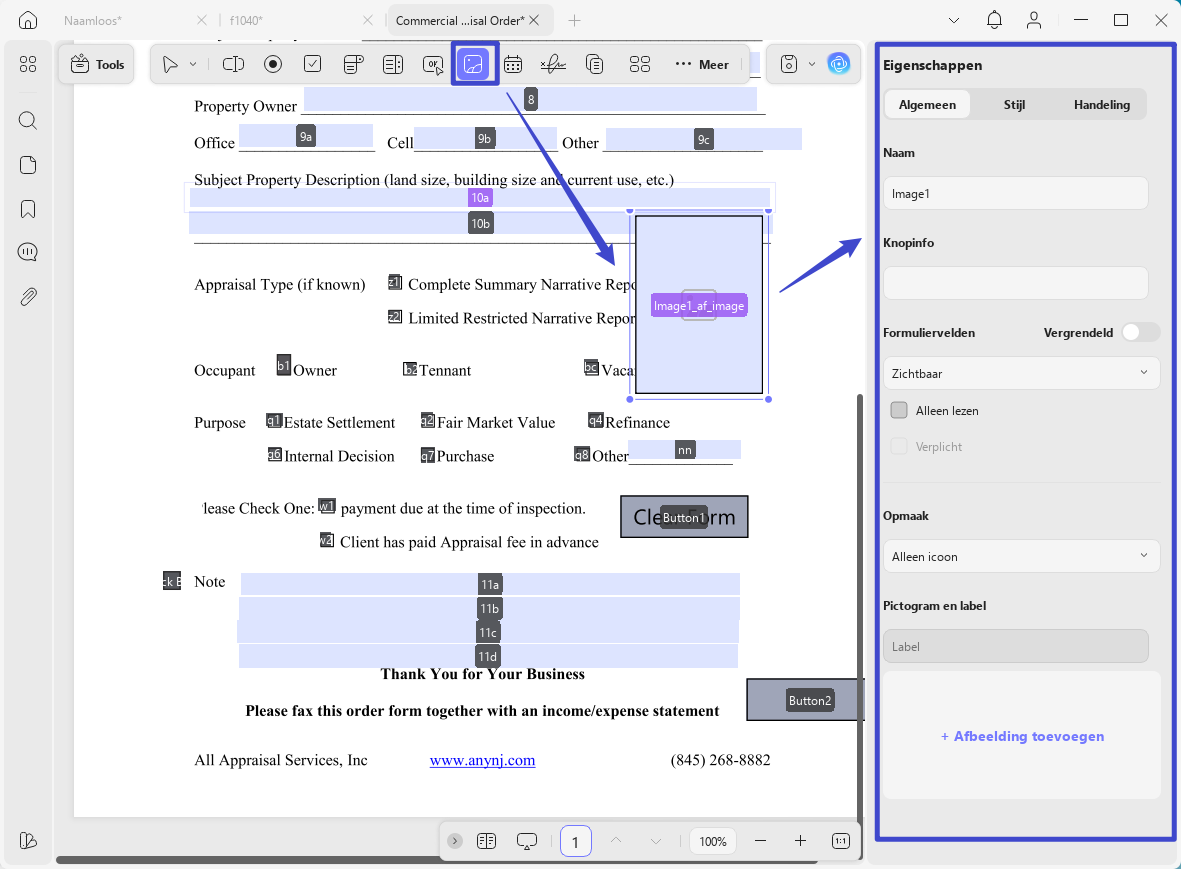Toggle the Vergrendeld switch
The width and height of the screenshot is (1181, 869).
1140,333
